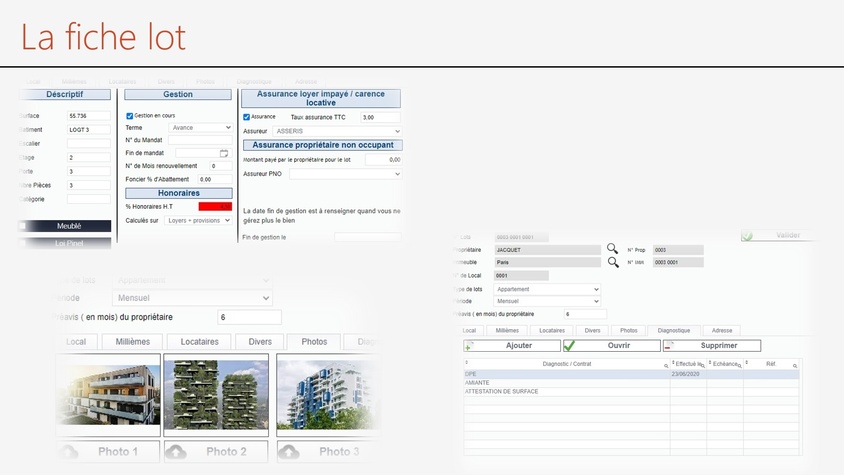This screenshot has width=844, height=475.
Task: Switch to Diagnostique tab in diagnostics panel
Action: 673,330
